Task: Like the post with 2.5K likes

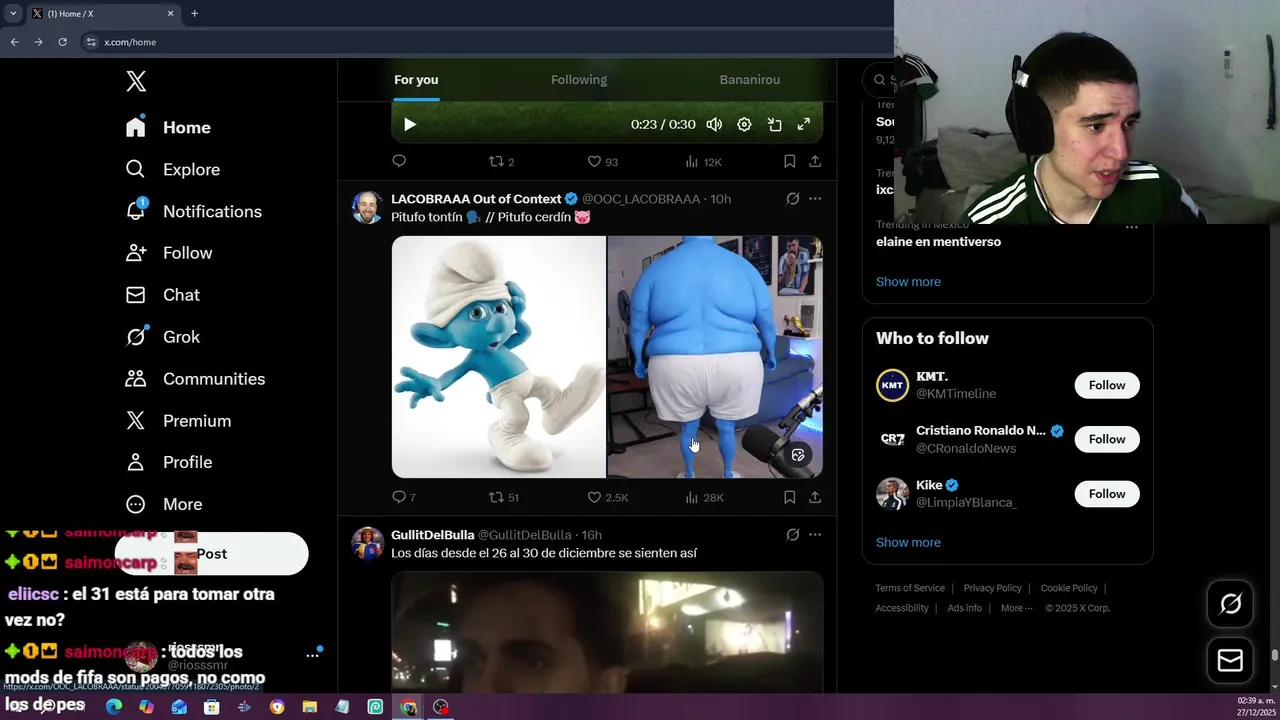Action: 607,497
